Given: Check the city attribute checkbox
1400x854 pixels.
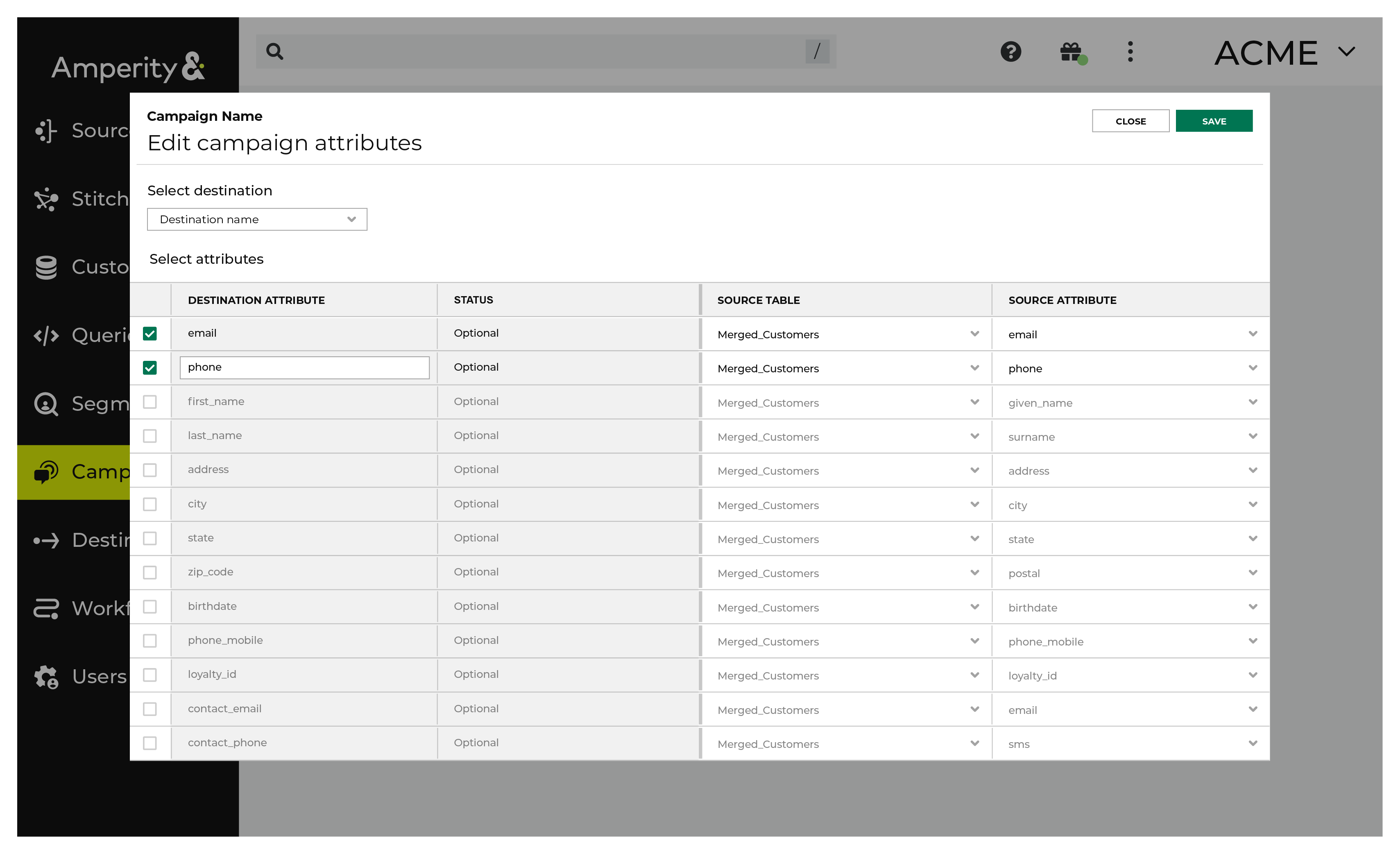Looking at the screenshot, I should [150, 504].
